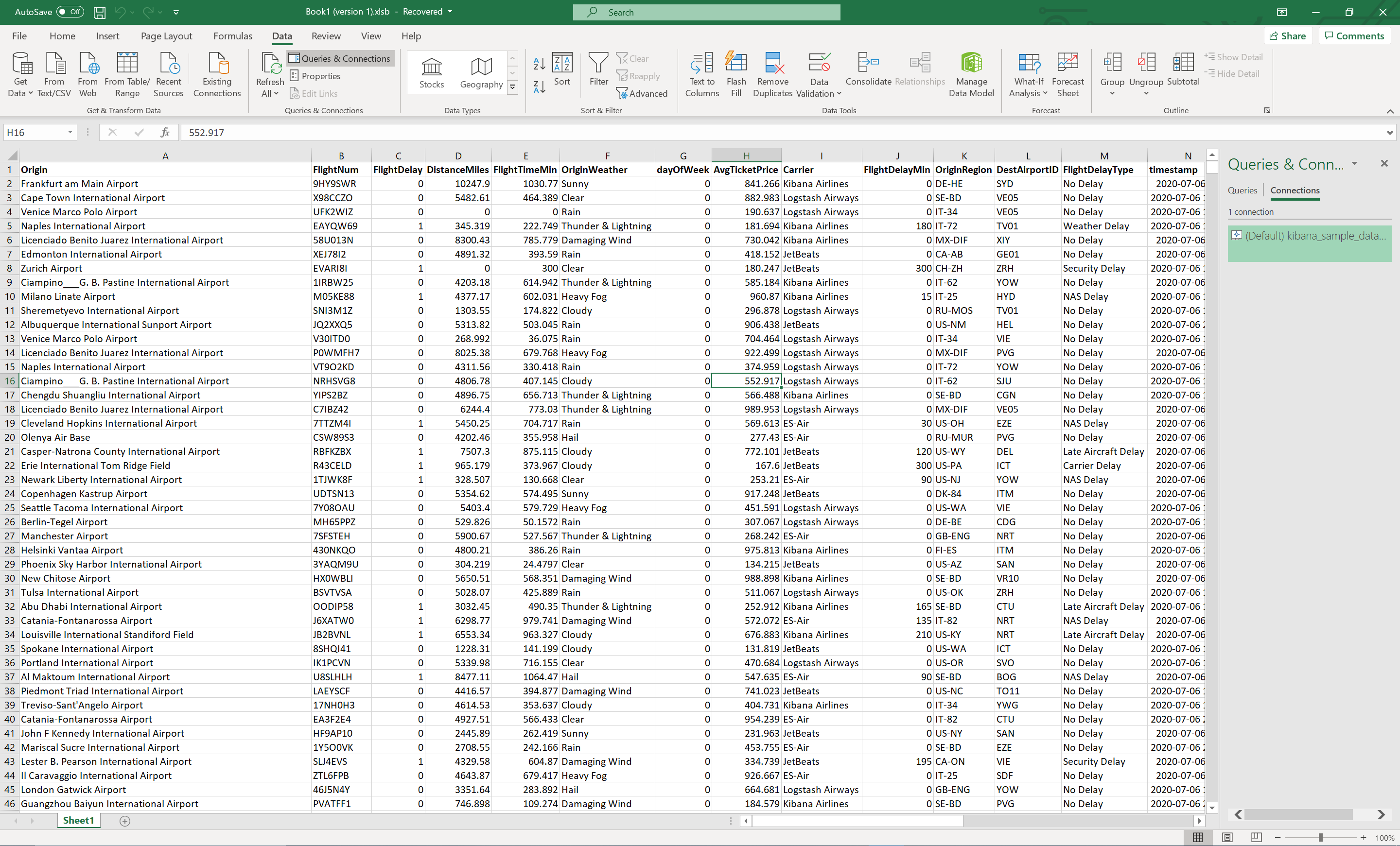1400x846 pixels.
Task: Launch Text to Columns wizard
Action: pyautogui.click(x=702, y=74)
